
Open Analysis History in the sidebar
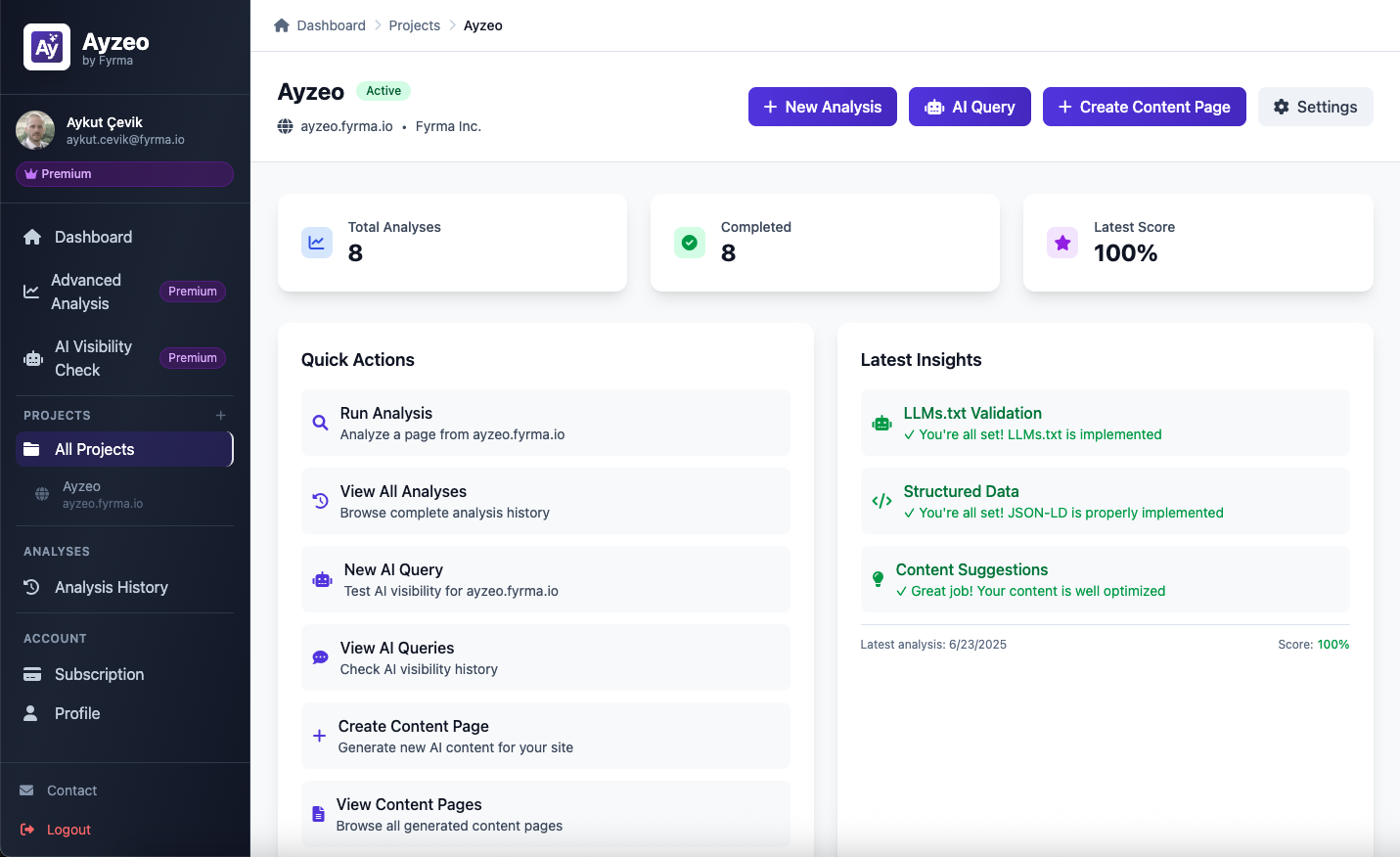pyautogui.click(x=124, y=587)
